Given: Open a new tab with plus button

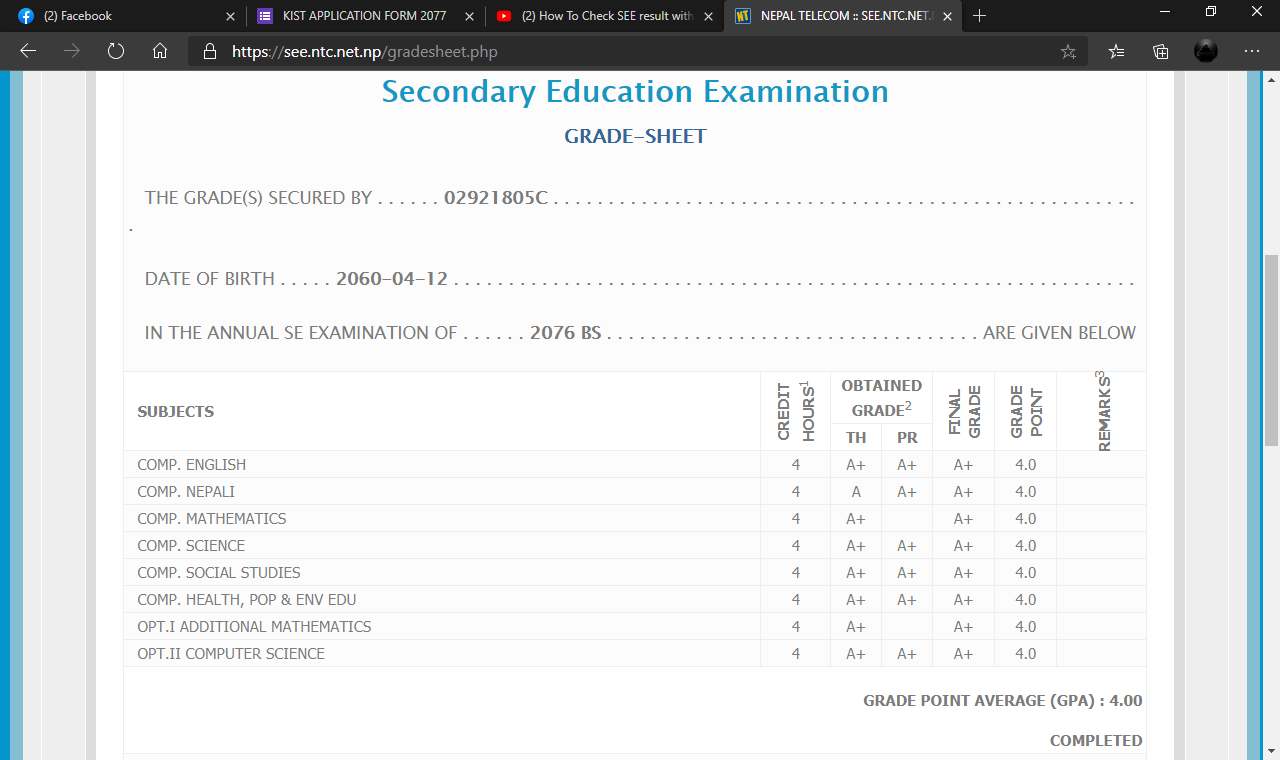Looking at the screenshot, I should click(979, 16).
